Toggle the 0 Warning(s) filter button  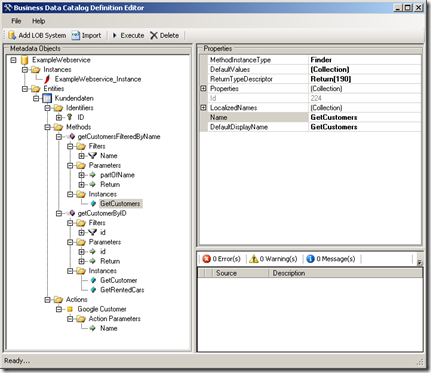pos(273,259)
